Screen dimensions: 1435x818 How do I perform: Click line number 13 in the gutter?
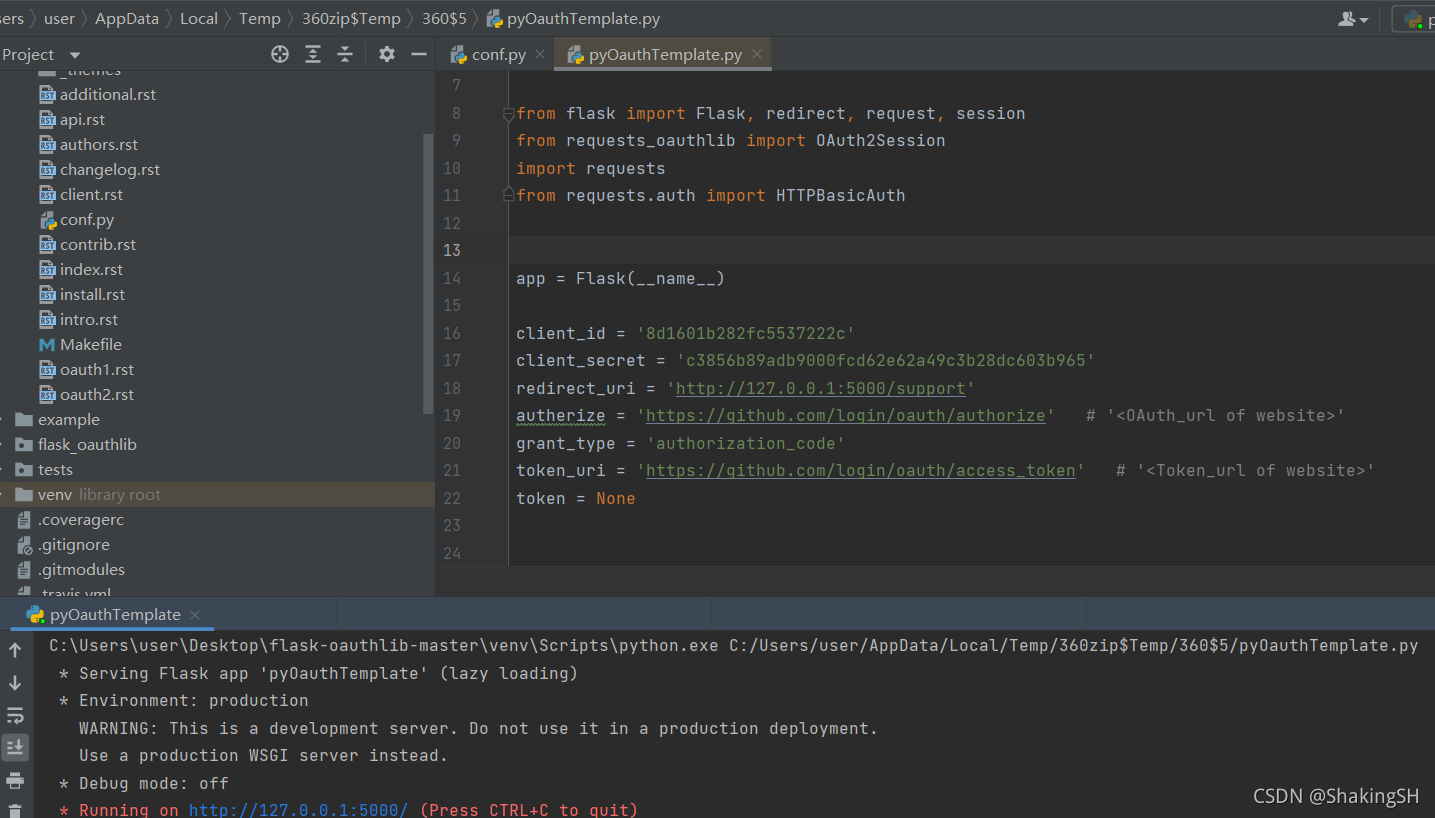point(451,250)
